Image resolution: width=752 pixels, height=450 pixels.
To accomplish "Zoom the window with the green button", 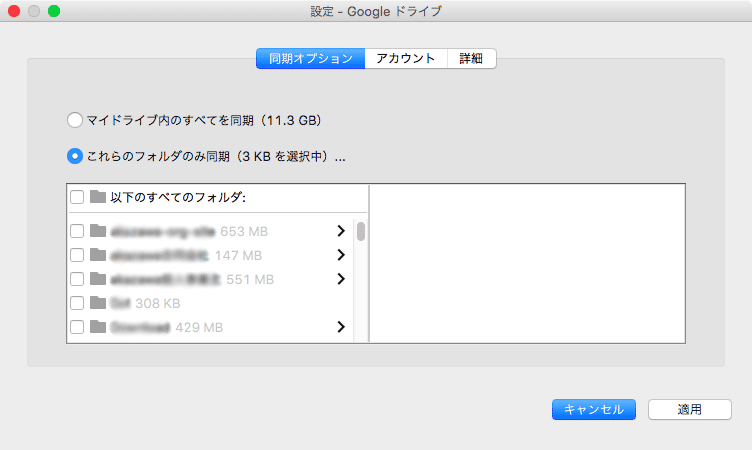I will (54, 11).
